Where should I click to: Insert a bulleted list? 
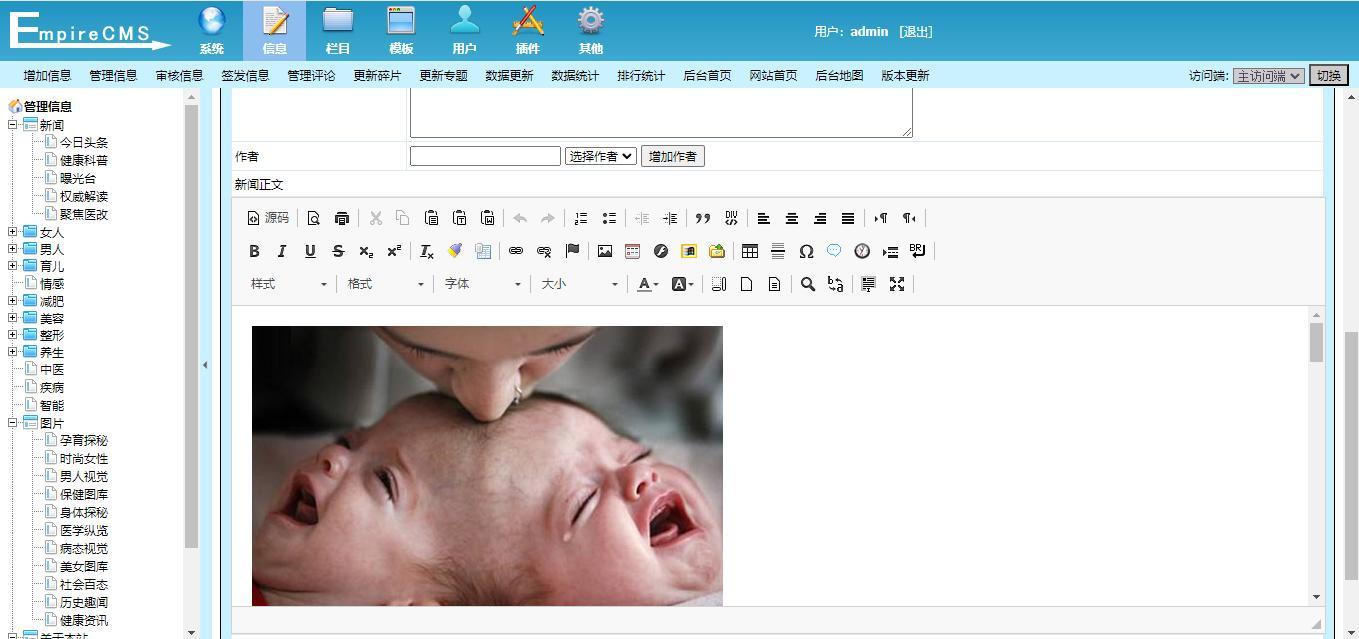pyautogui.click(x=608, y=218)
